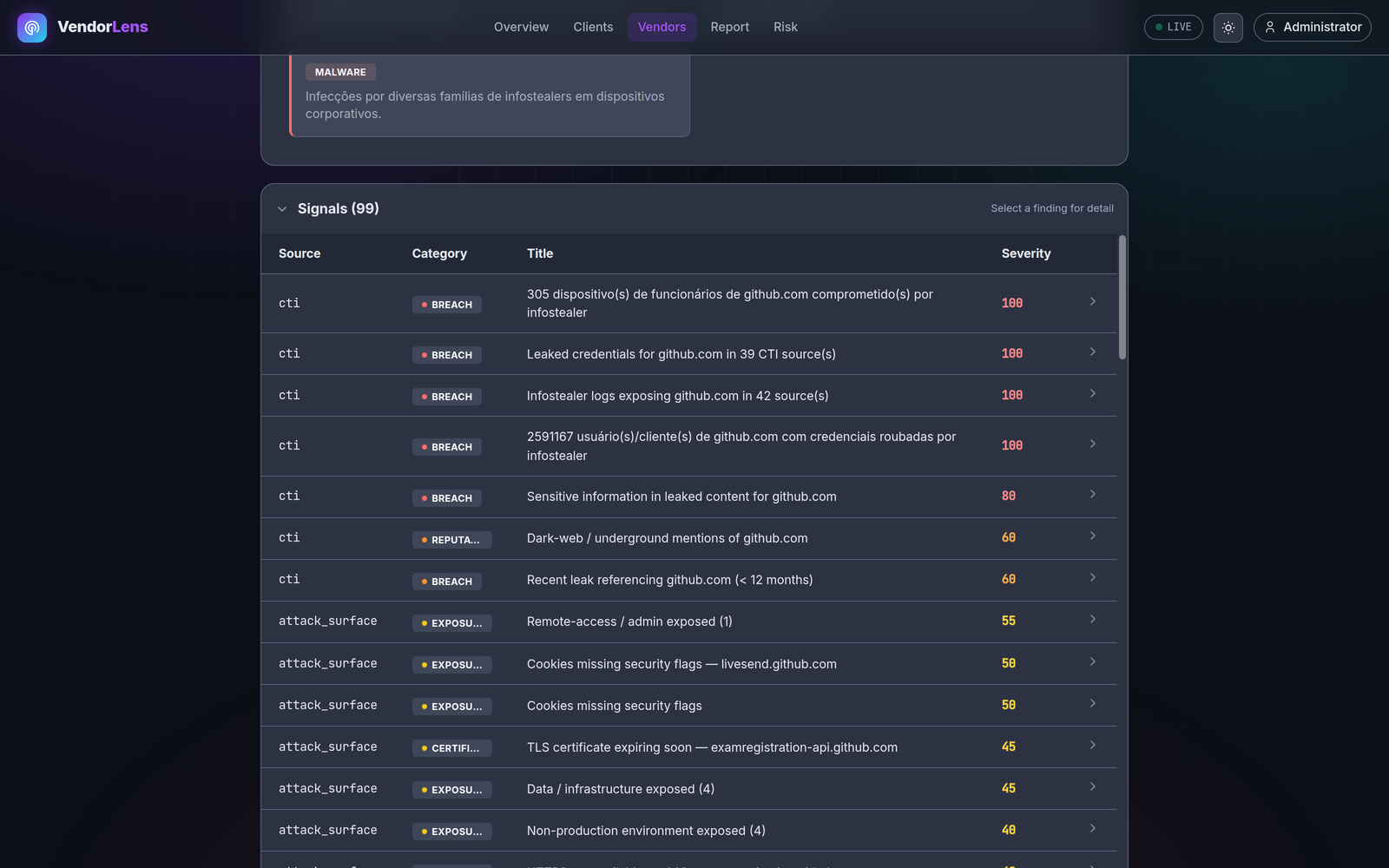Click EXPOSU... badge on plain Cookies missing row
The image size is (1389, 868).
[x=452, y=707]
